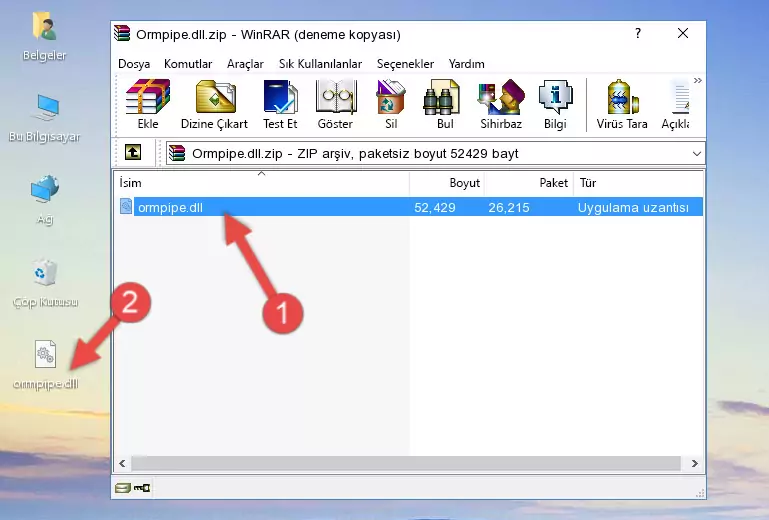769x520 pixels.
Task: Click the horizontal scrollbar track
Action: [x=406, y=463]
